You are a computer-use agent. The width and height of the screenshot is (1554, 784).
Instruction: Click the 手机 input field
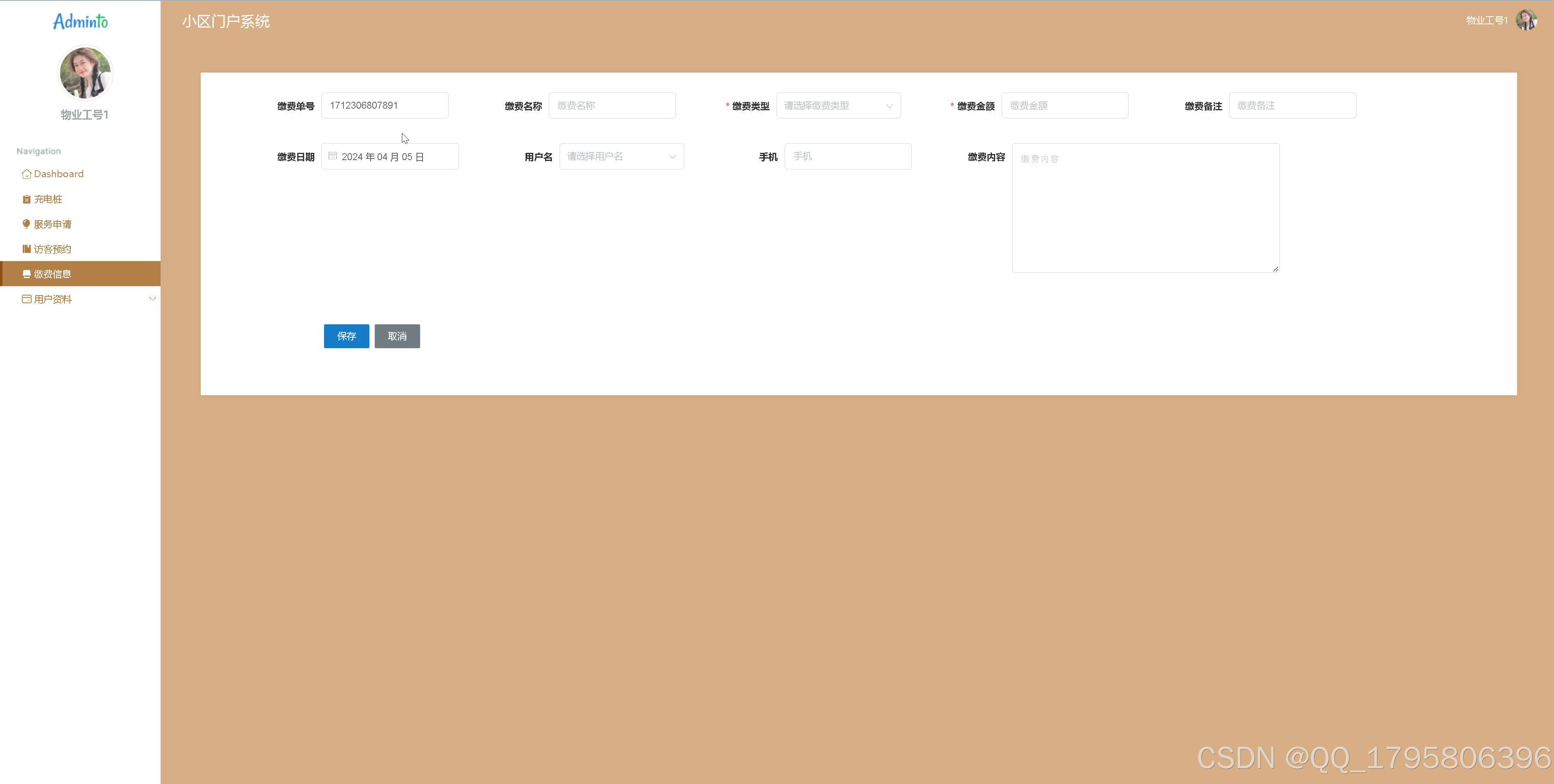848,156
